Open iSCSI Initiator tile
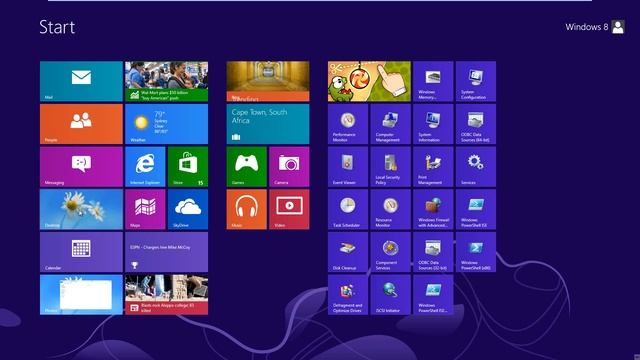This screenshot has width=640, height=360. 391,295
